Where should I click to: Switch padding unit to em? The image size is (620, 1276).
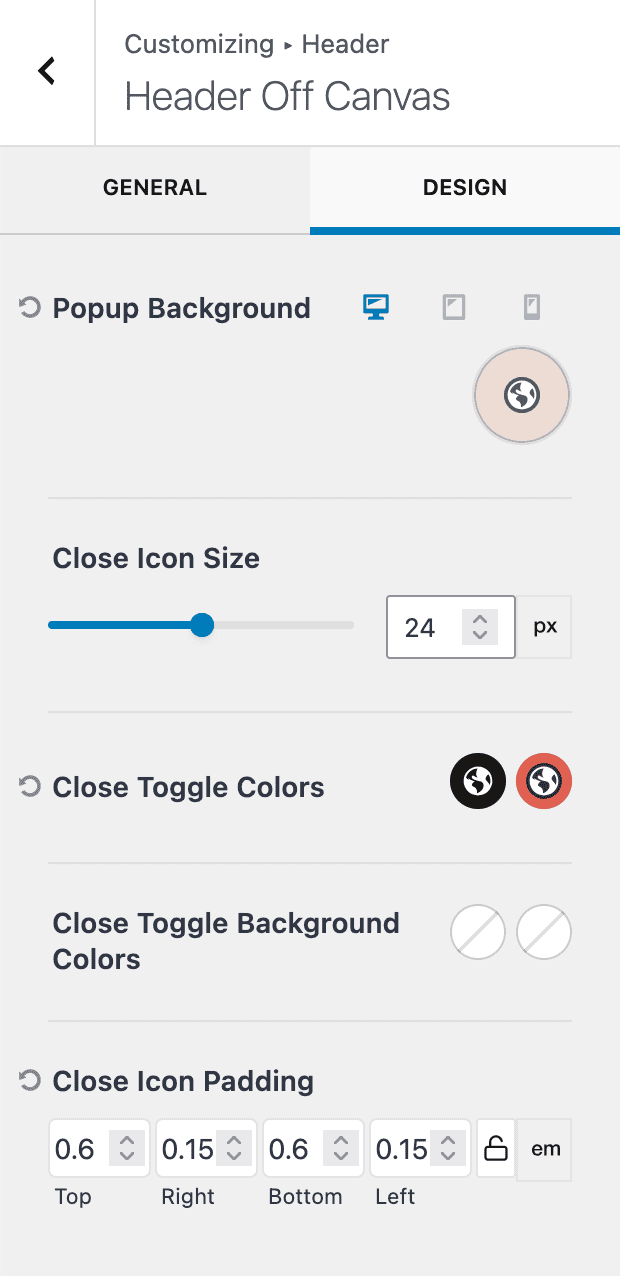pyautogui.click(x=544, y=1149)
